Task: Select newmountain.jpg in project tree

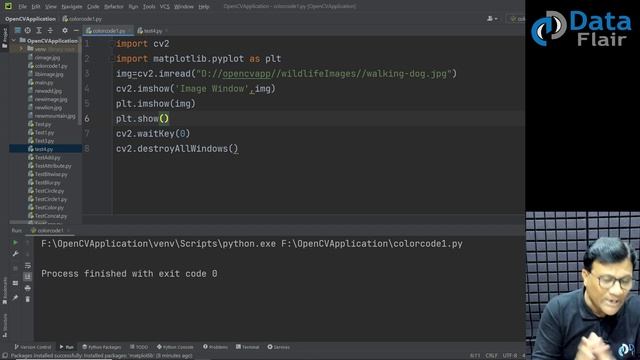Action: point(51,116)
